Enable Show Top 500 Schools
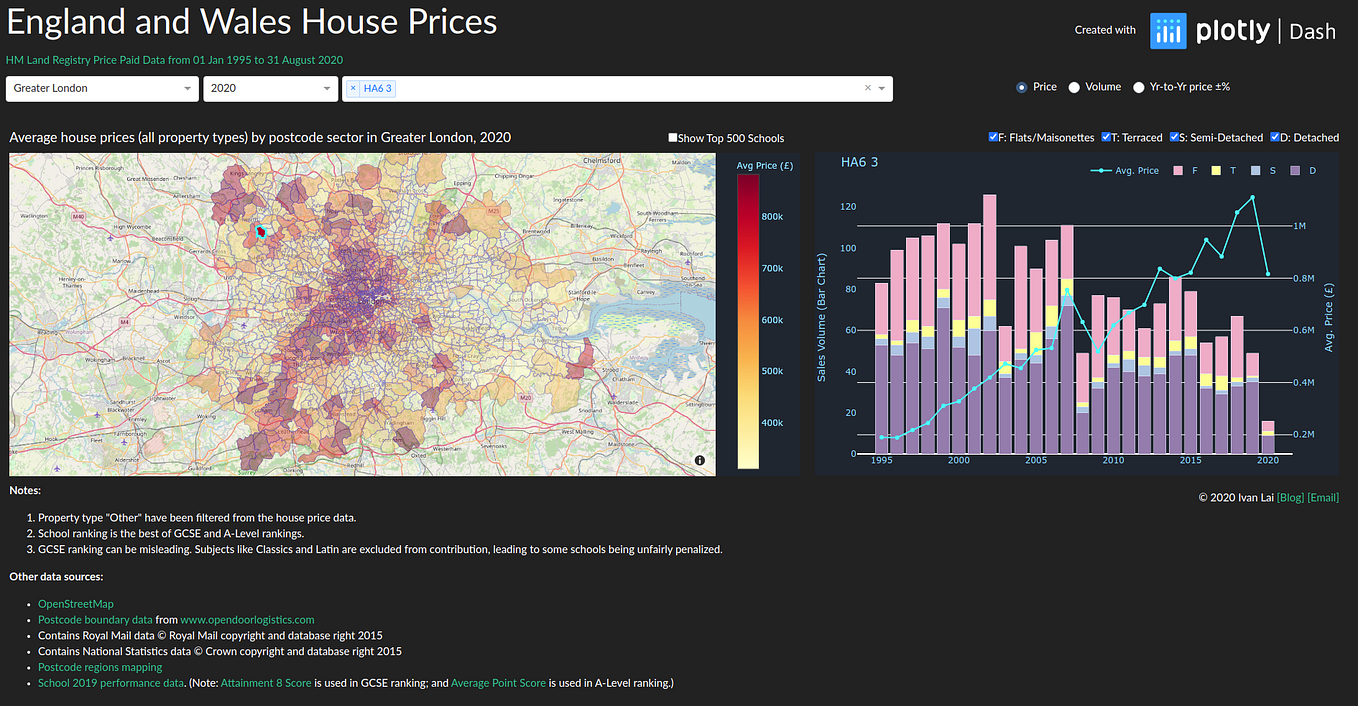 point(672,137)
